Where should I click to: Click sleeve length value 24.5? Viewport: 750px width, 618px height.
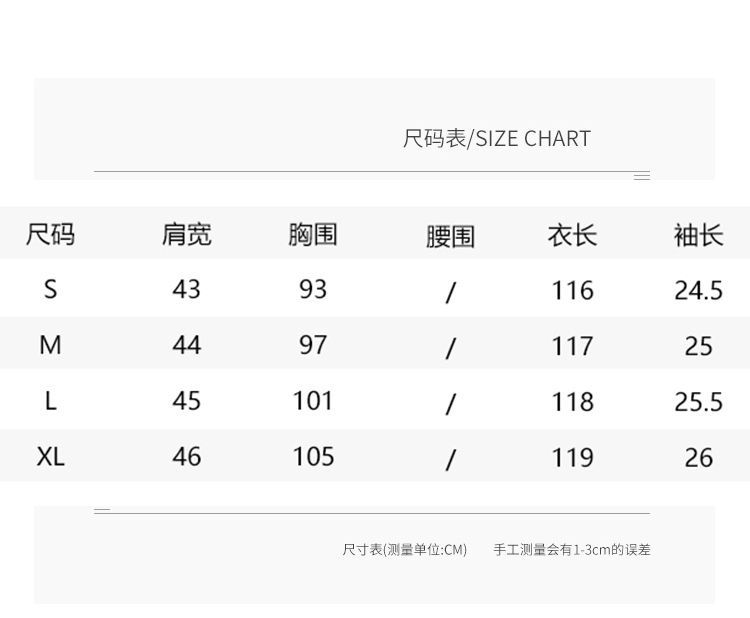point(699,290)
